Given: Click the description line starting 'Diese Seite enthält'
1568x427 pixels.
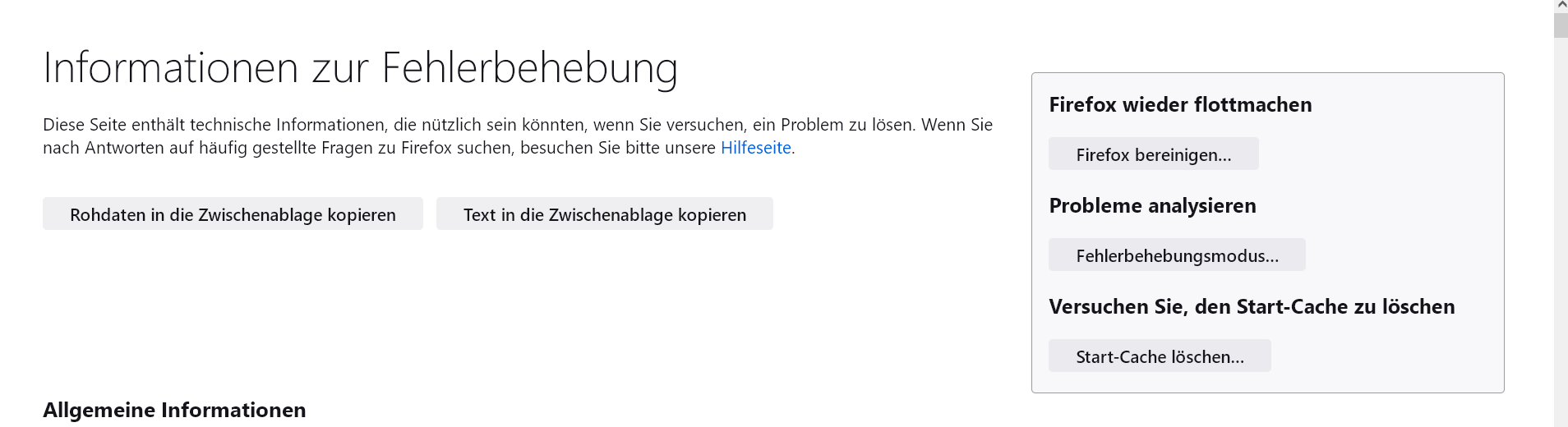Looking at the screenshot, I should pos(518,125).
